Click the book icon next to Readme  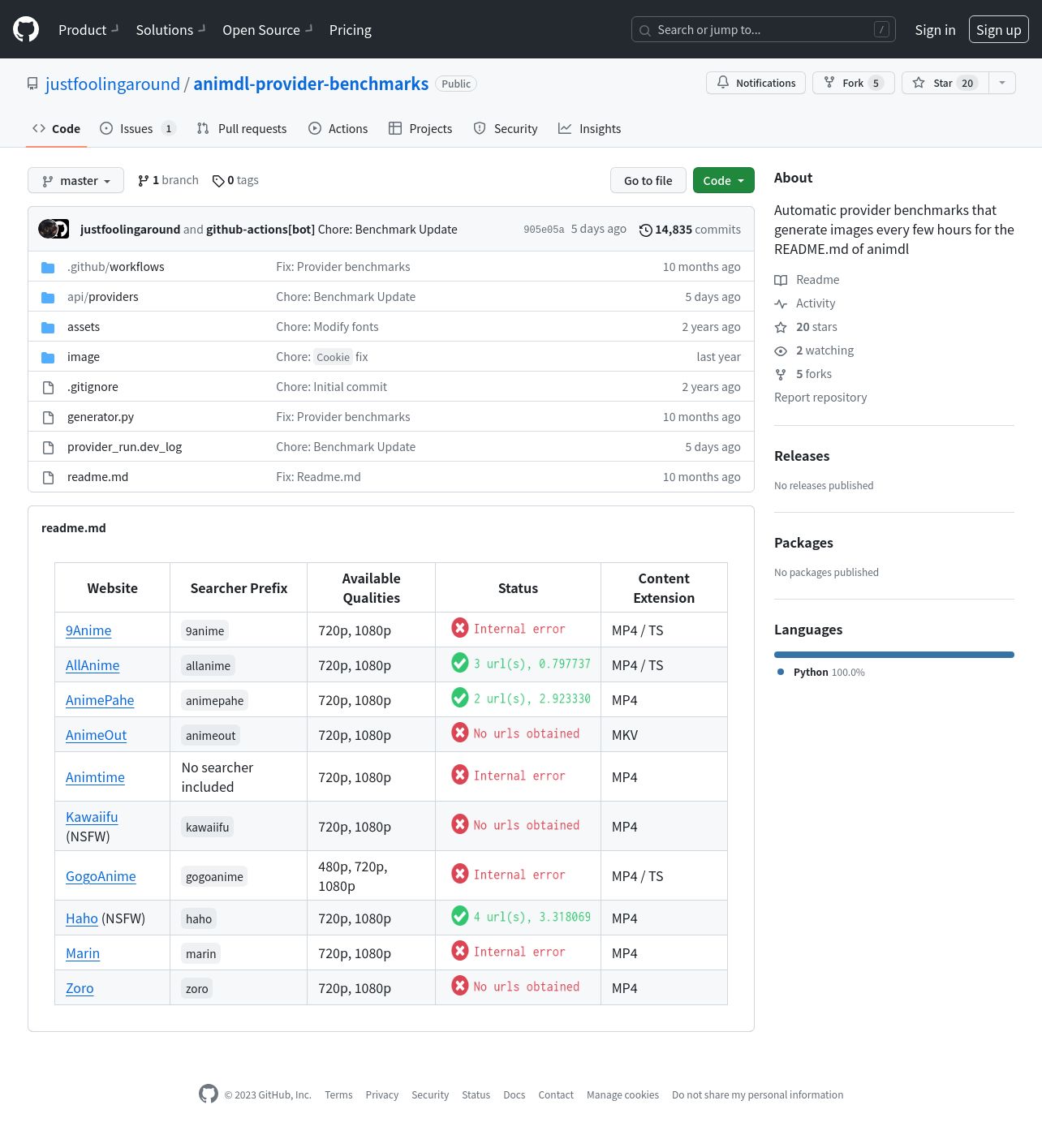point(781,280)
